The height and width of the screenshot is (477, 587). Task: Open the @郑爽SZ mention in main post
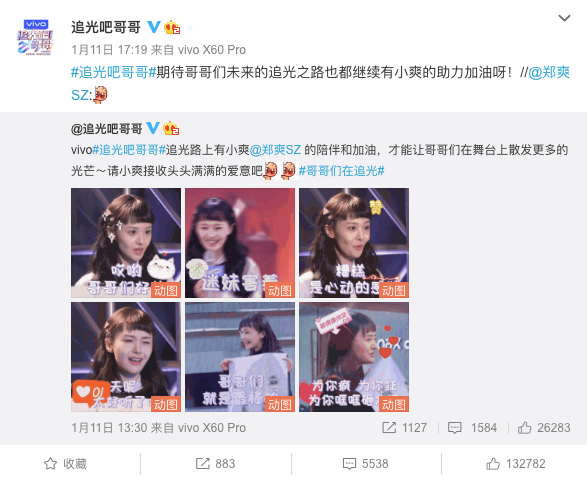[549, 72]
